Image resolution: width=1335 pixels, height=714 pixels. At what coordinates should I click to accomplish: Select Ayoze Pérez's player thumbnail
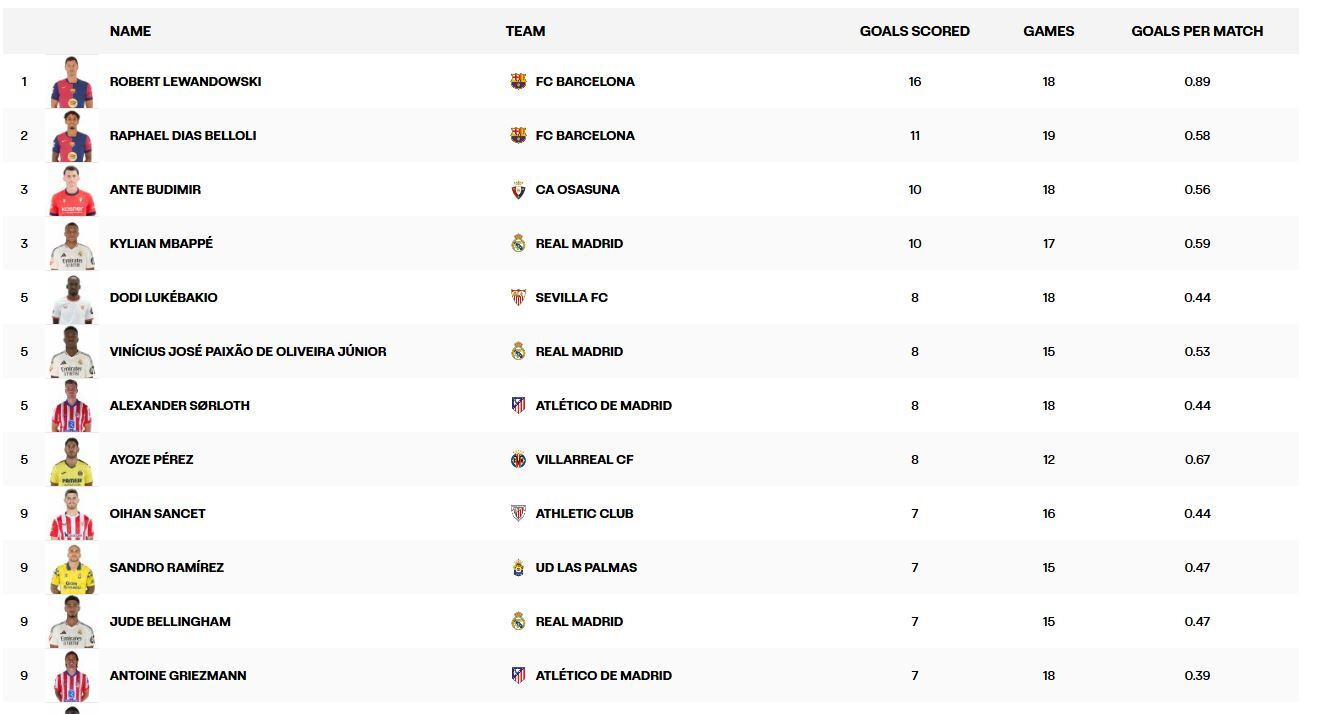(72, 459)
